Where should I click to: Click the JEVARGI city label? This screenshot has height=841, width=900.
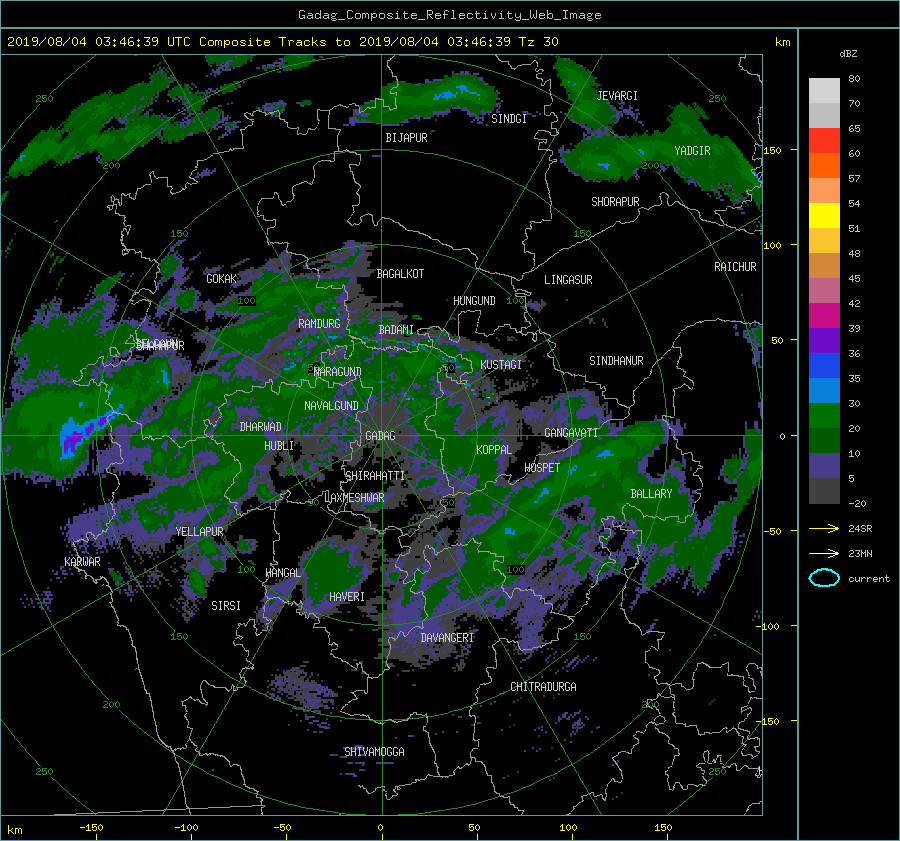click(x=617, y=96)
